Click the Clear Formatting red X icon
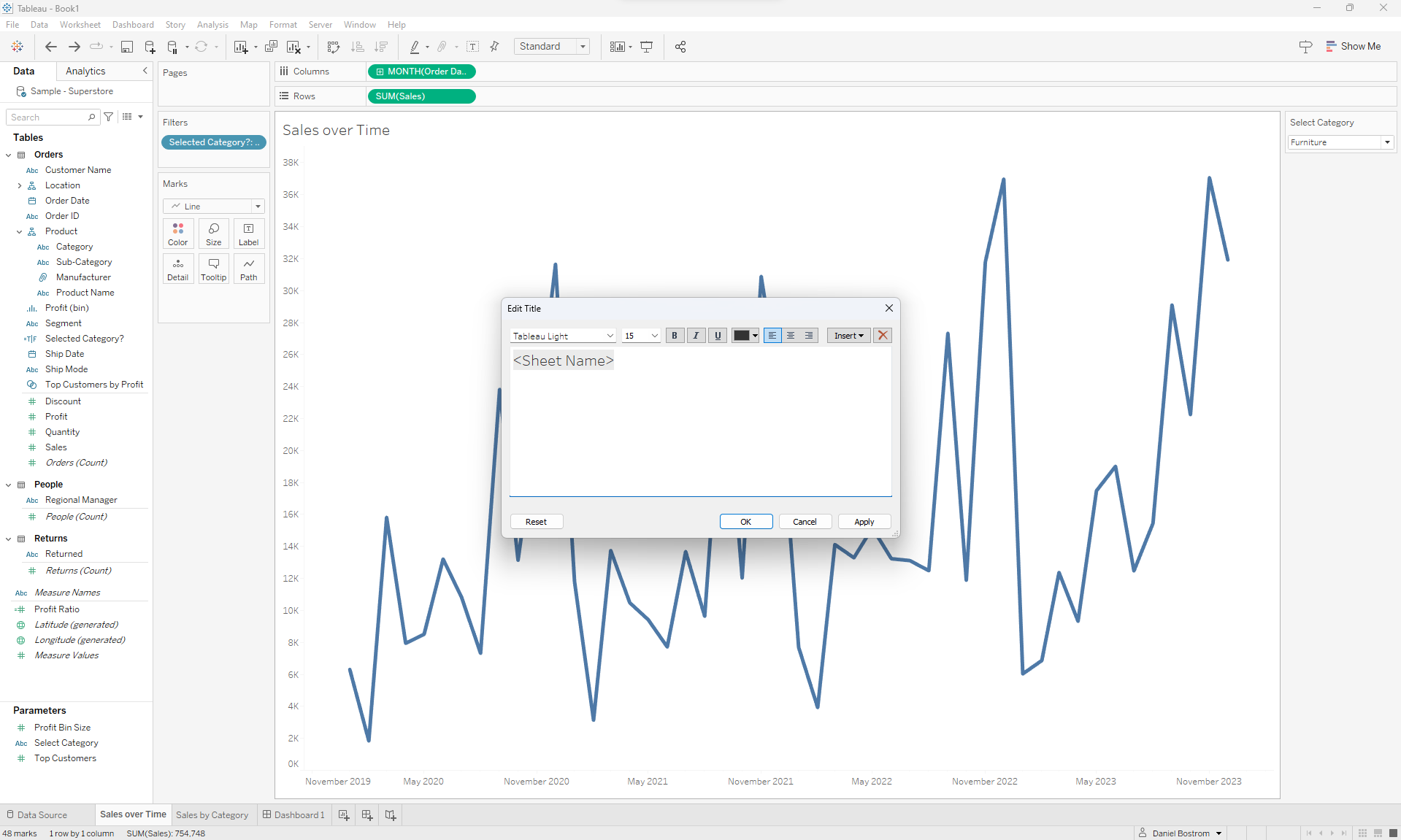1401x840 pixels. click(x=883, y=336)
